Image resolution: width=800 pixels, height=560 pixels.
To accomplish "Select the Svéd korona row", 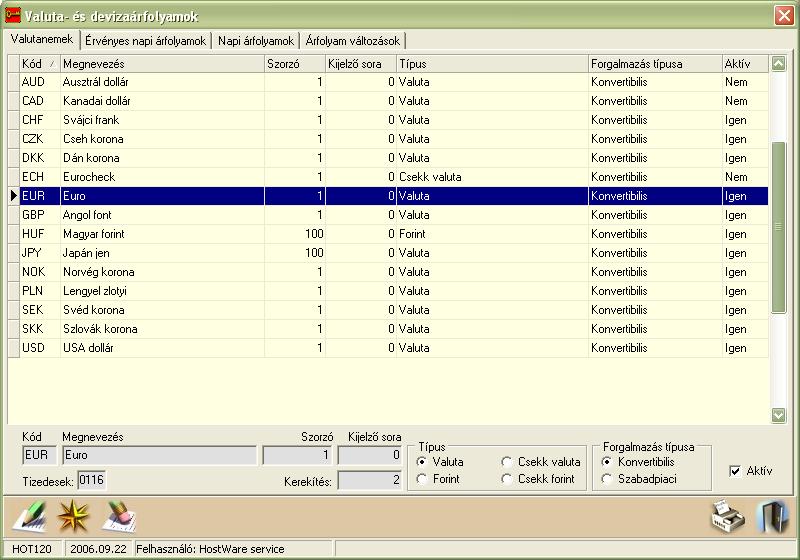I will [394, 310].
